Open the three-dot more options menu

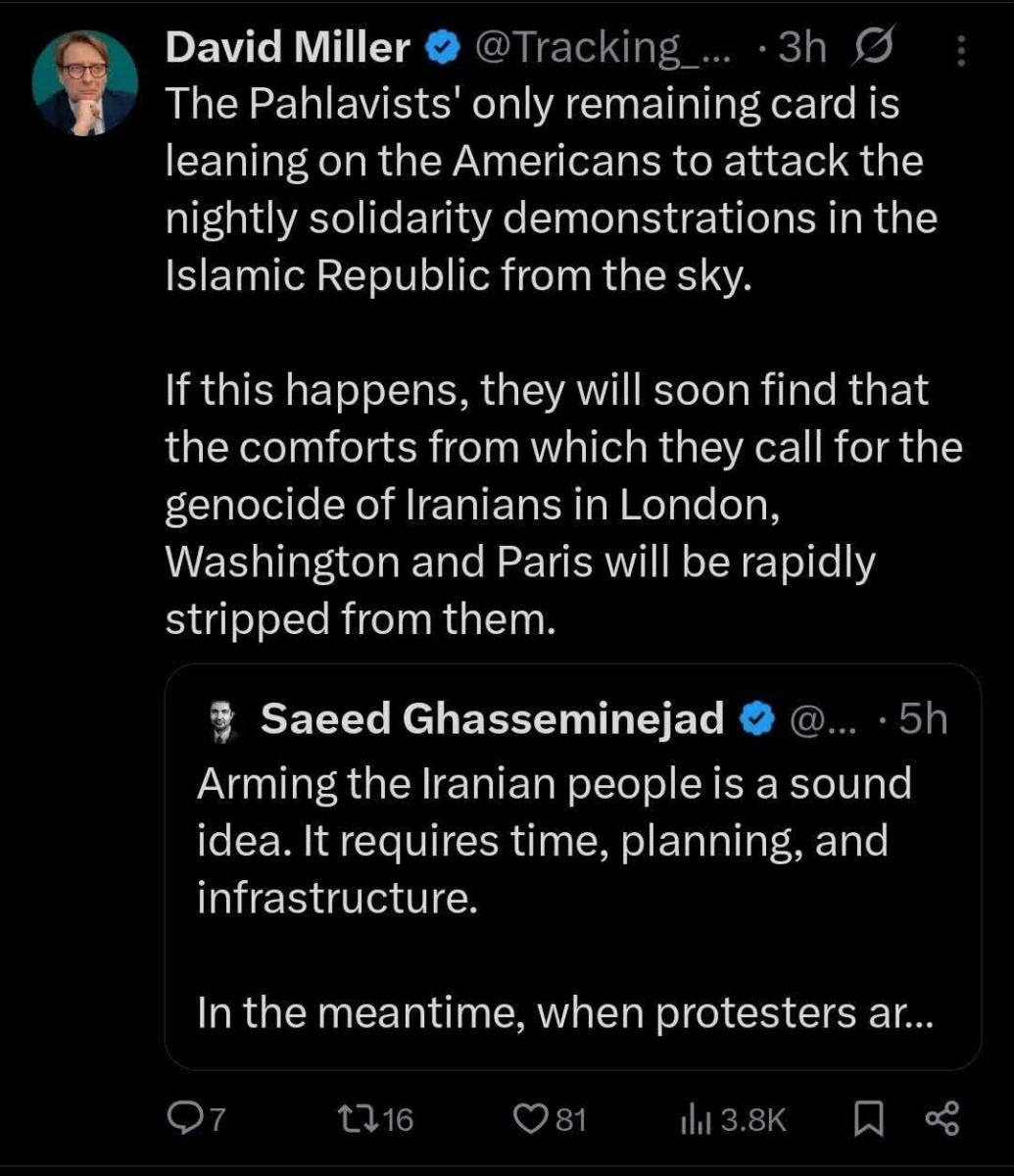pyautogui.click(x=961, y=49)
